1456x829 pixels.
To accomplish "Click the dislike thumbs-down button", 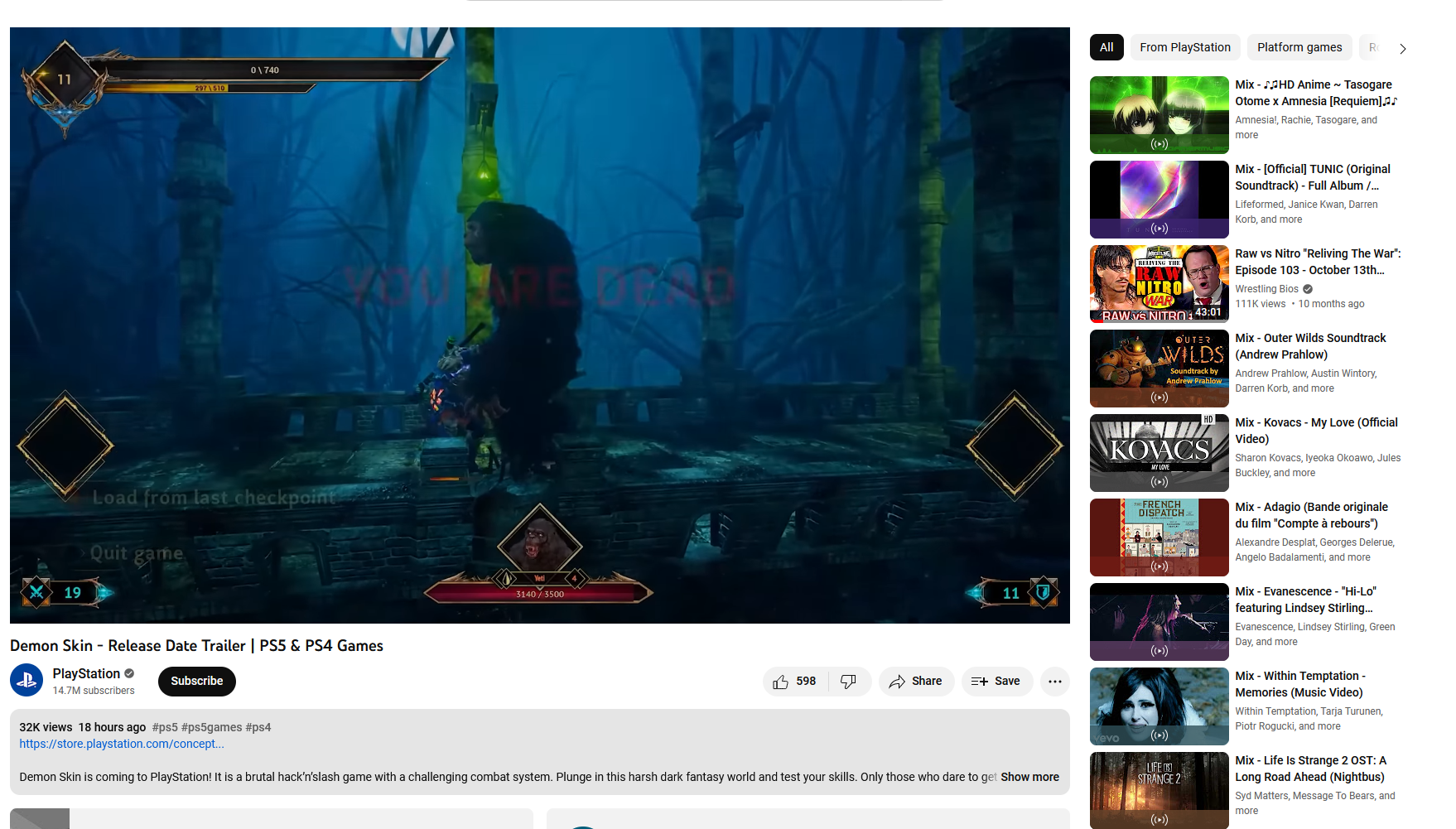I will pyautogui.click(x=849, y=682).
